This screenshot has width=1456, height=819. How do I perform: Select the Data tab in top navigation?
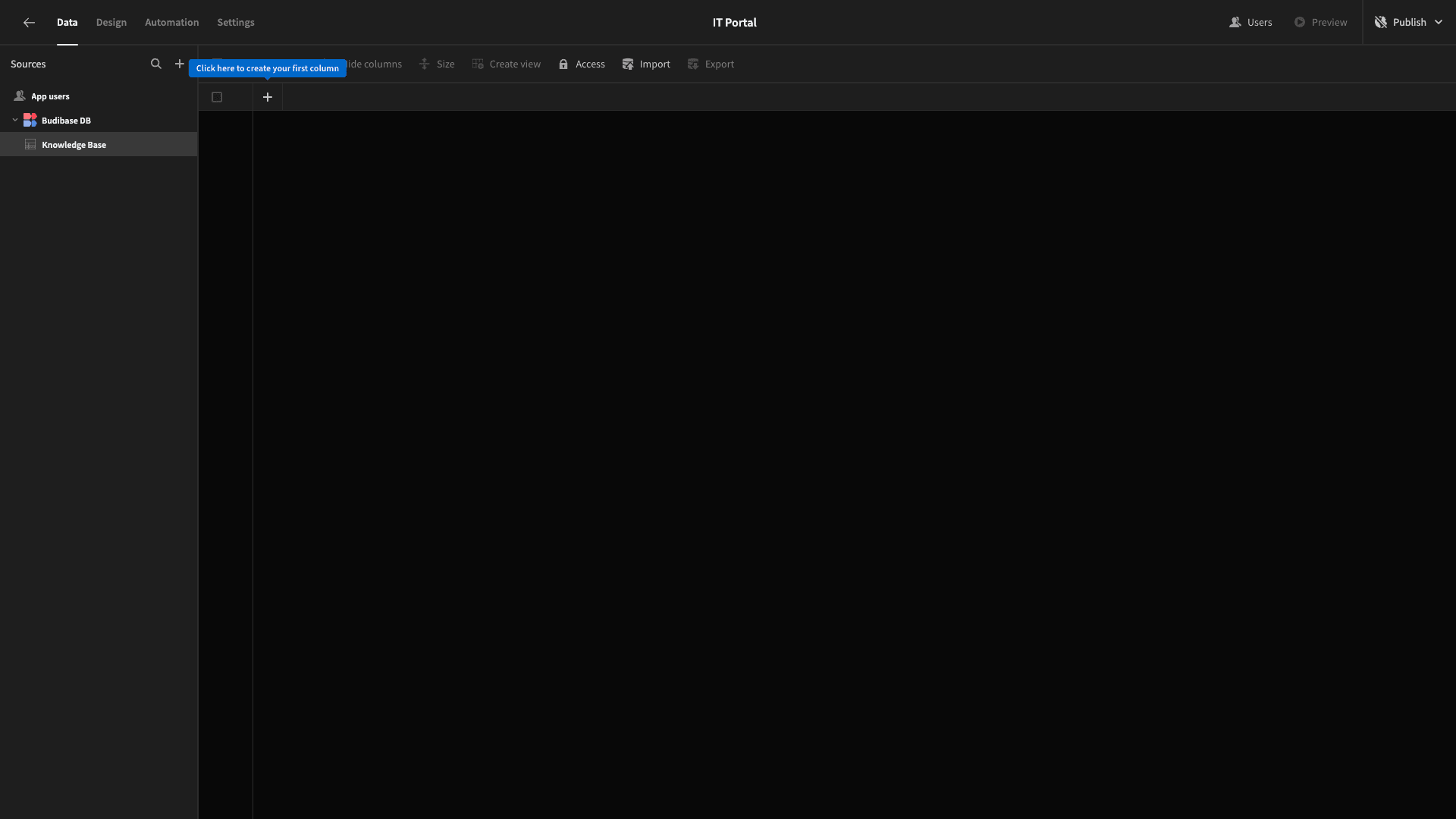coord(67,22)
